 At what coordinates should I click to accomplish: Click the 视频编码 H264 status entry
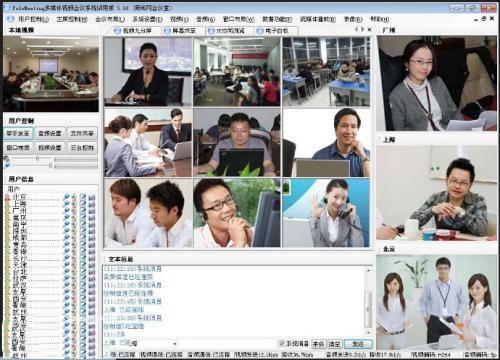tap(431, 354)
